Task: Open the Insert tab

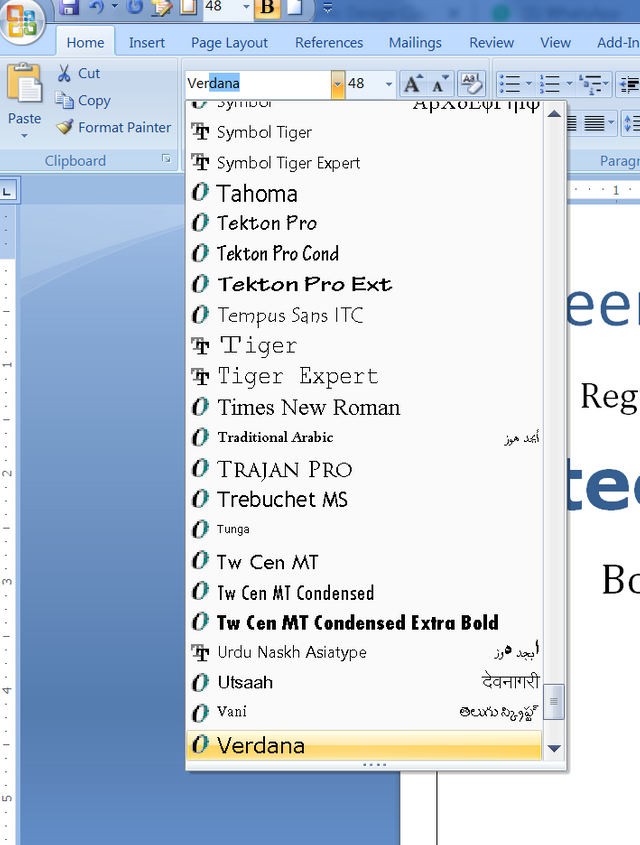Action: click(x=147, y=43)
